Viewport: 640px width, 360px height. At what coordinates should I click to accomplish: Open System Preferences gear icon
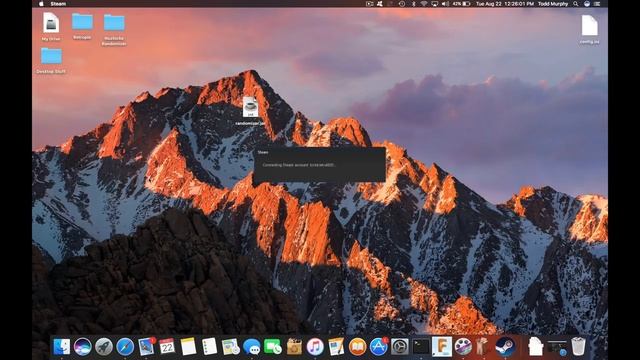tap(400, 347)
